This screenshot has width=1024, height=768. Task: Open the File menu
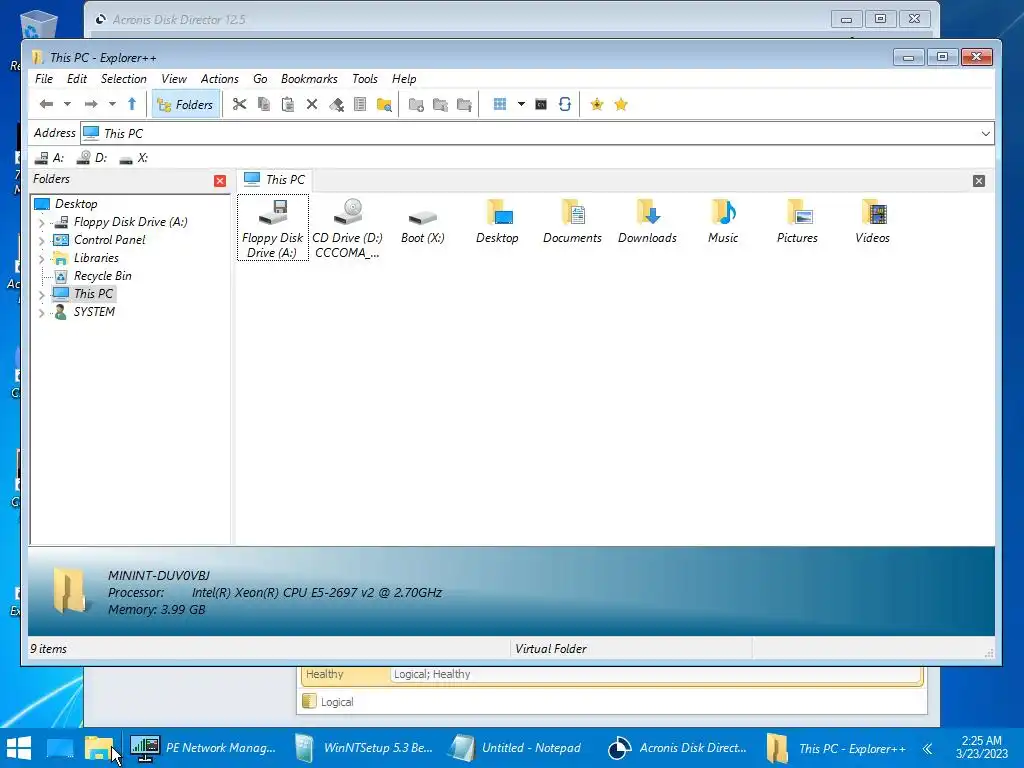(x=44, y=78)
